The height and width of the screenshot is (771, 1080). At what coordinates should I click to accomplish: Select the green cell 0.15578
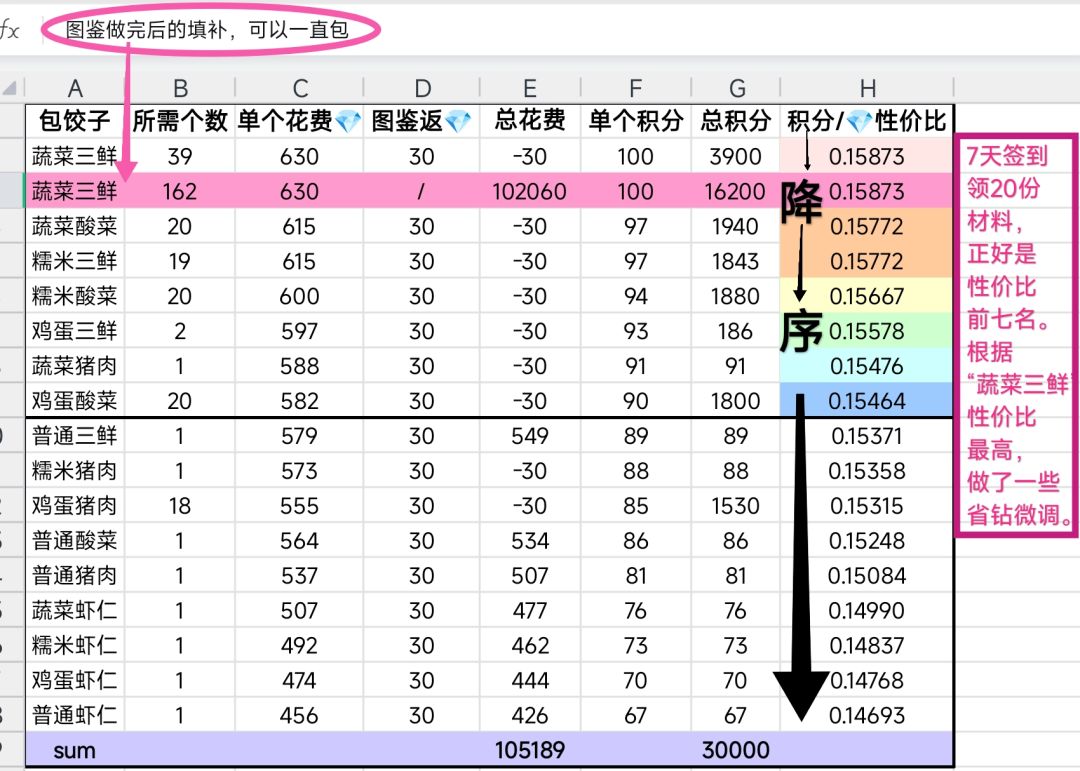point(866,331)
